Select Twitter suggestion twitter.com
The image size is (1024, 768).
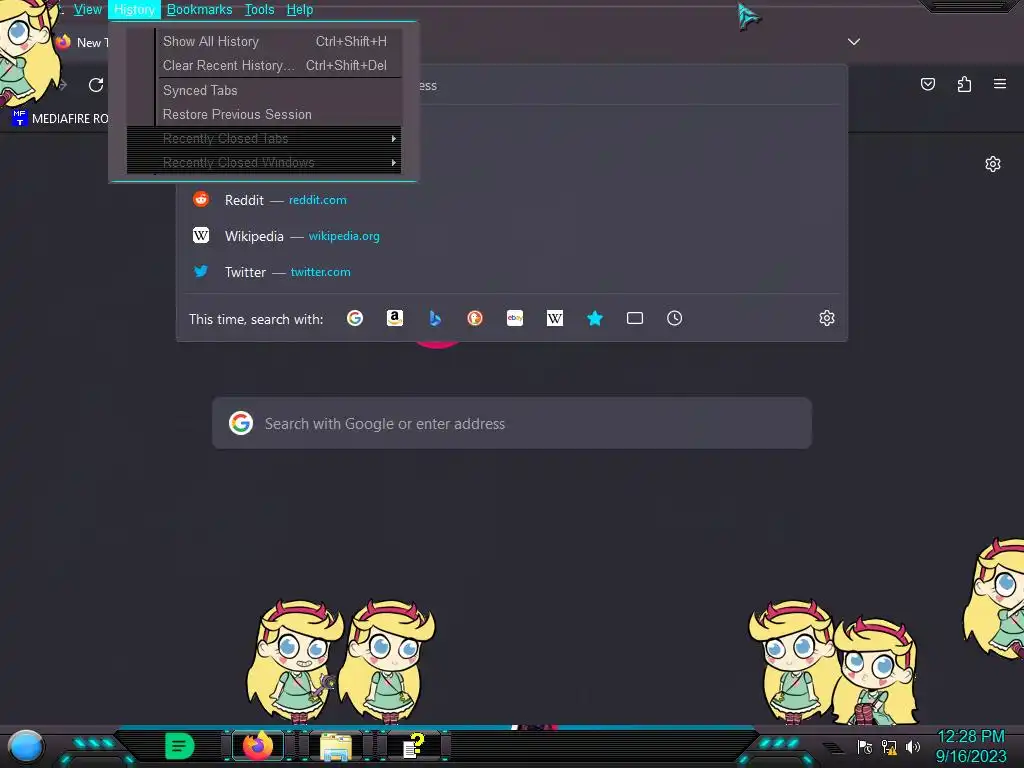click(511, 272)
